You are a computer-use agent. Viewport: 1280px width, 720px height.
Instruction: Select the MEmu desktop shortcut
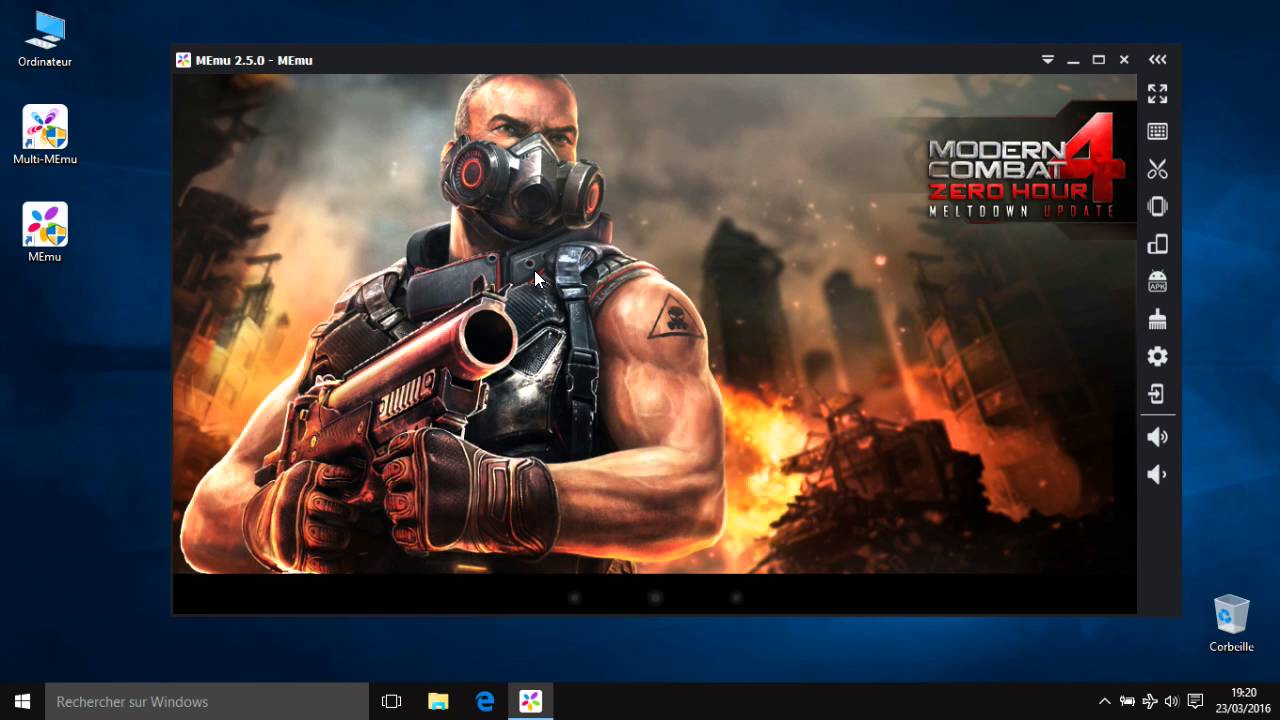click(45, 233)
